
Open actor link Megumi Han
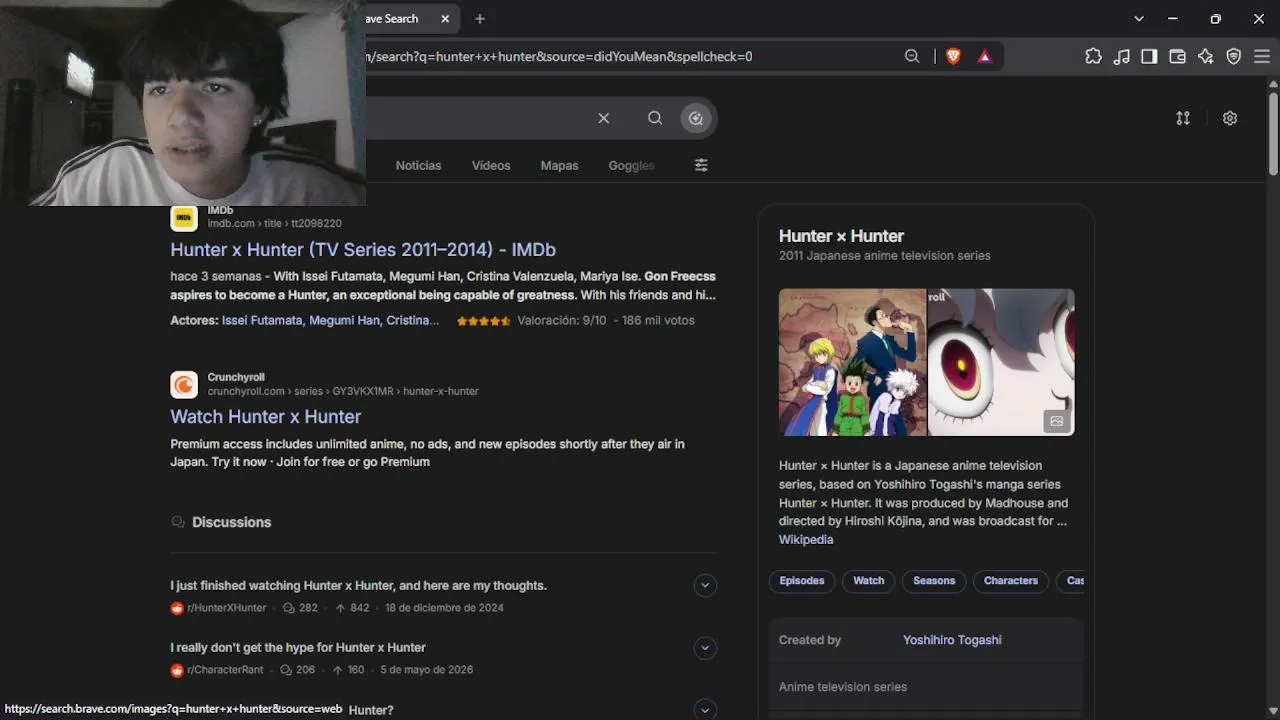[344, 321]
